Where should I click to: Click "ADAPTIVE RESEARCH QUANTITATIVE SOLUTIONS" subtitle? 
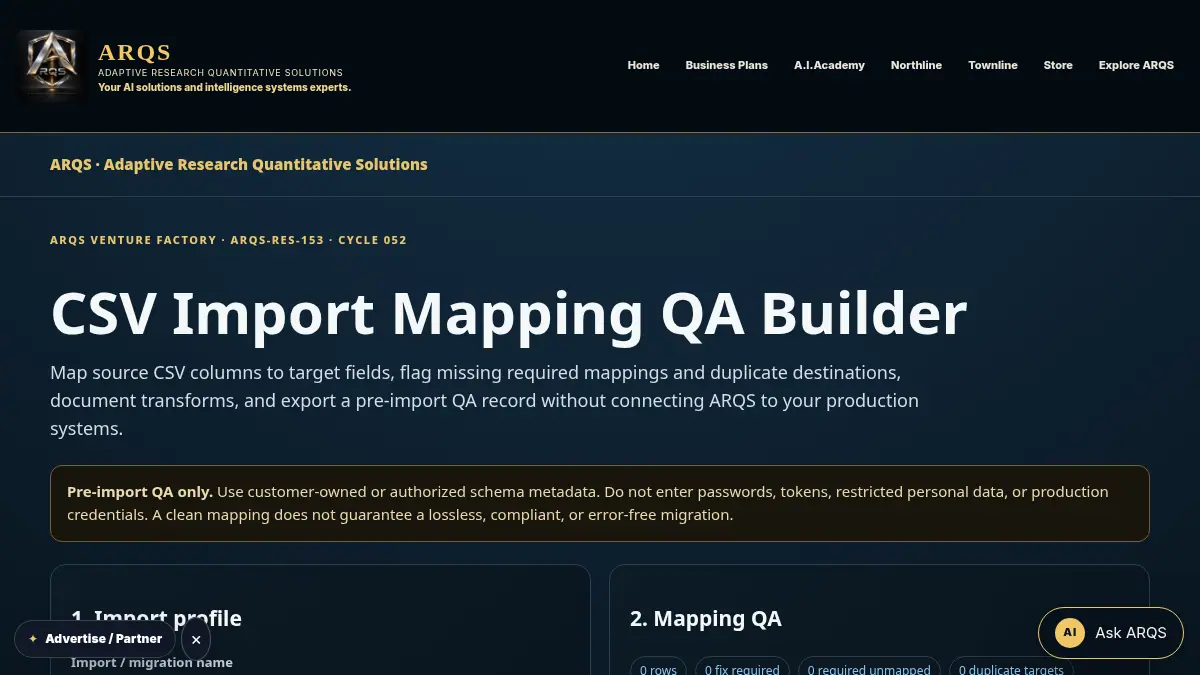click(x=220, y=73)
